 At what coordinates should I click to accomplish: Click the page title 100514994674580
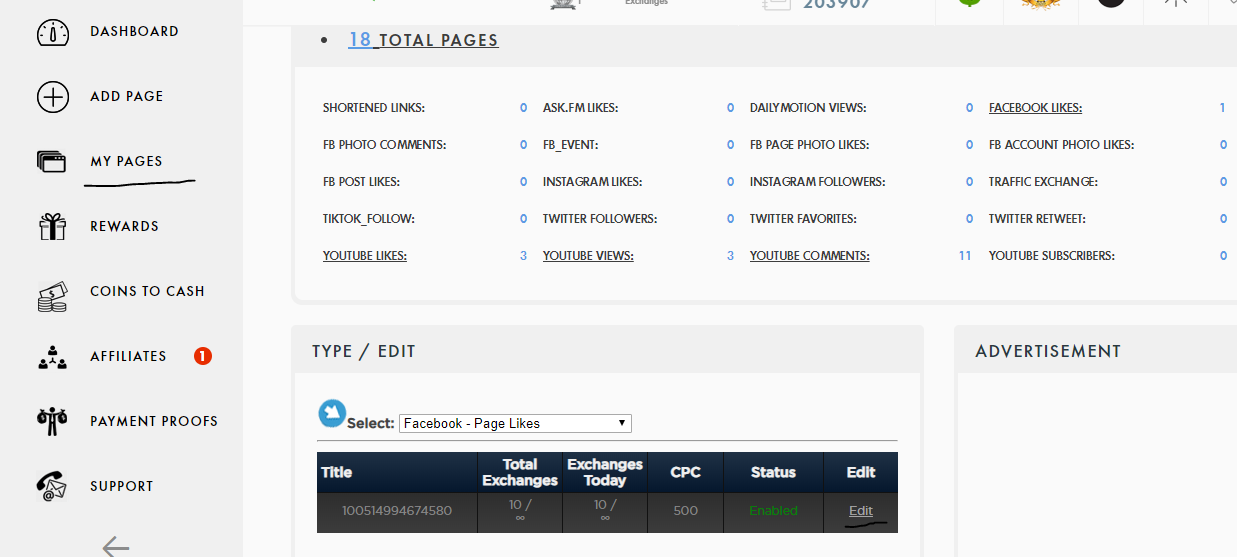[x=397, y=511]
